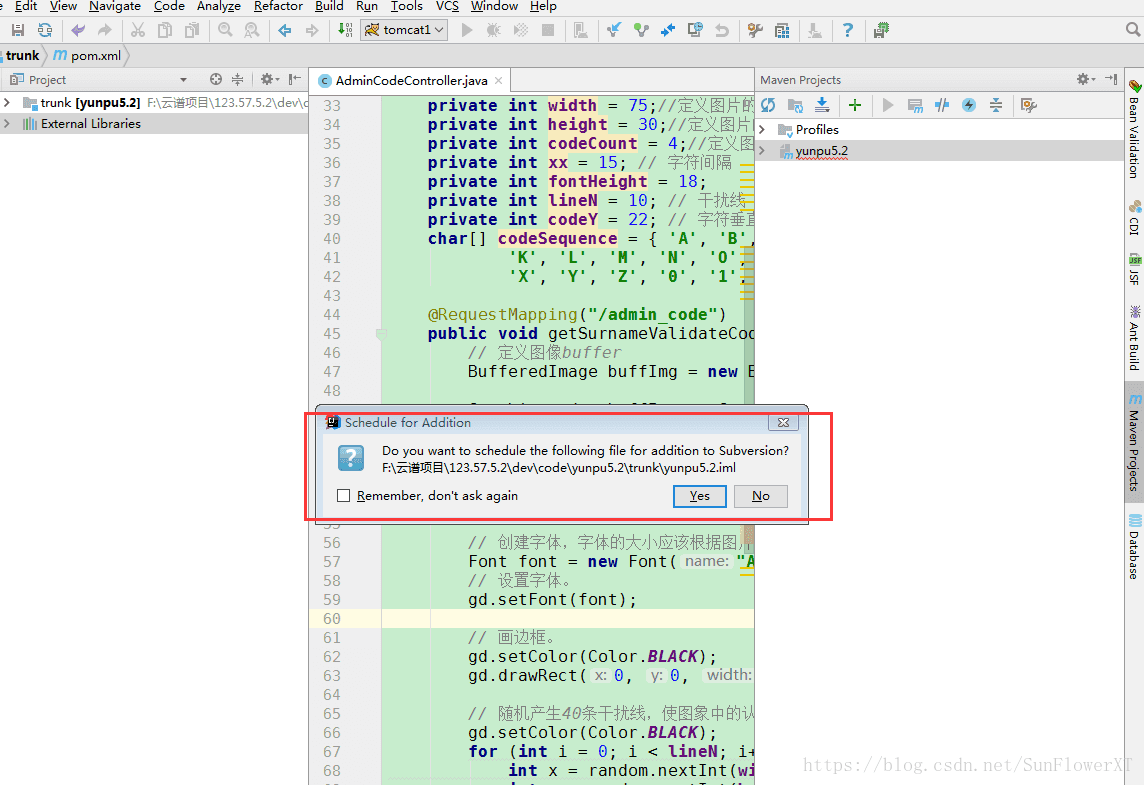Reimport all Maven projects
1144x785 pixels.
tap(768, 105)
